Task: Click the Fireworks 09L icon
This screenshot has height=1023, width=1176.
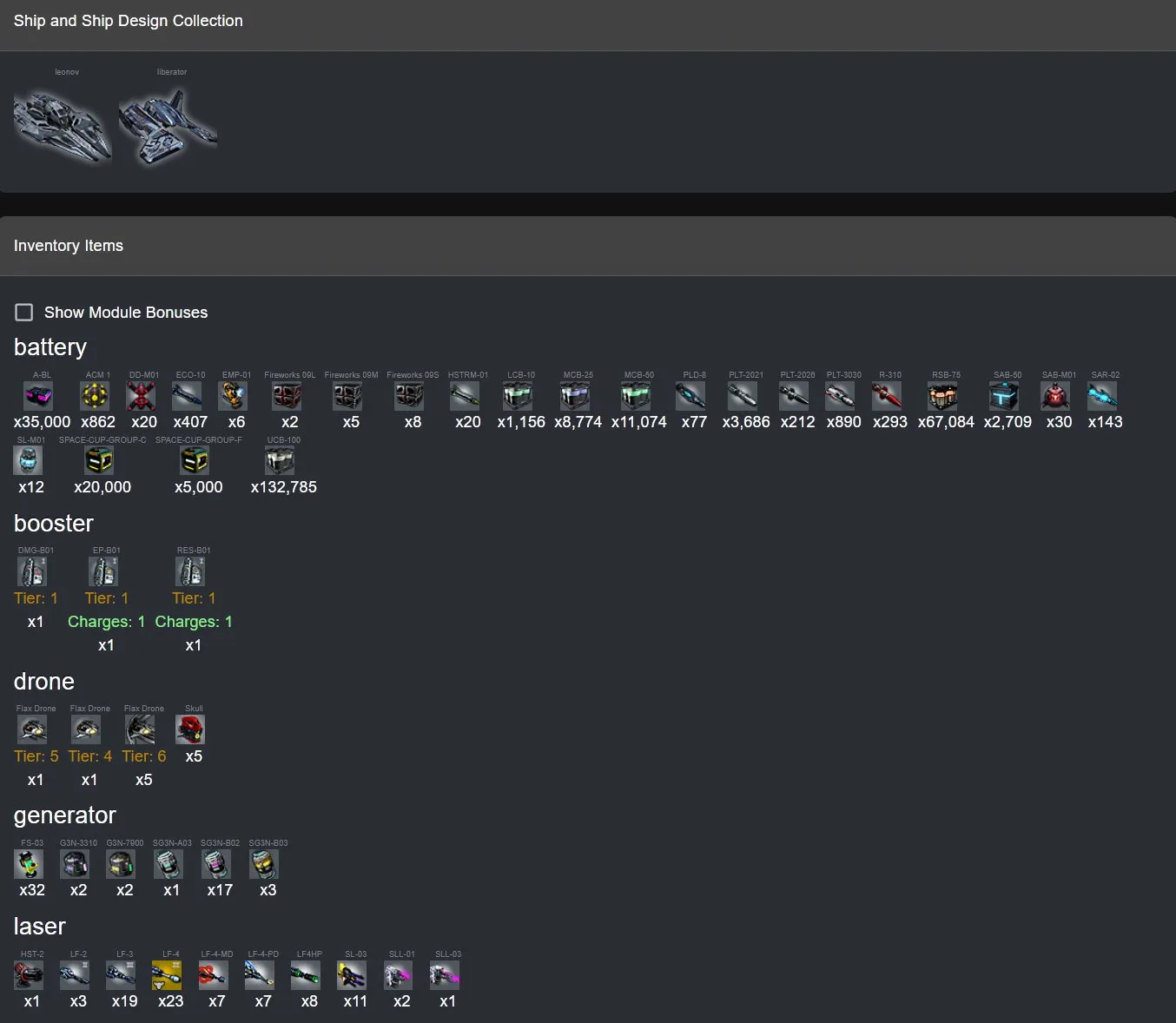Action: click(x=287, y=396)
